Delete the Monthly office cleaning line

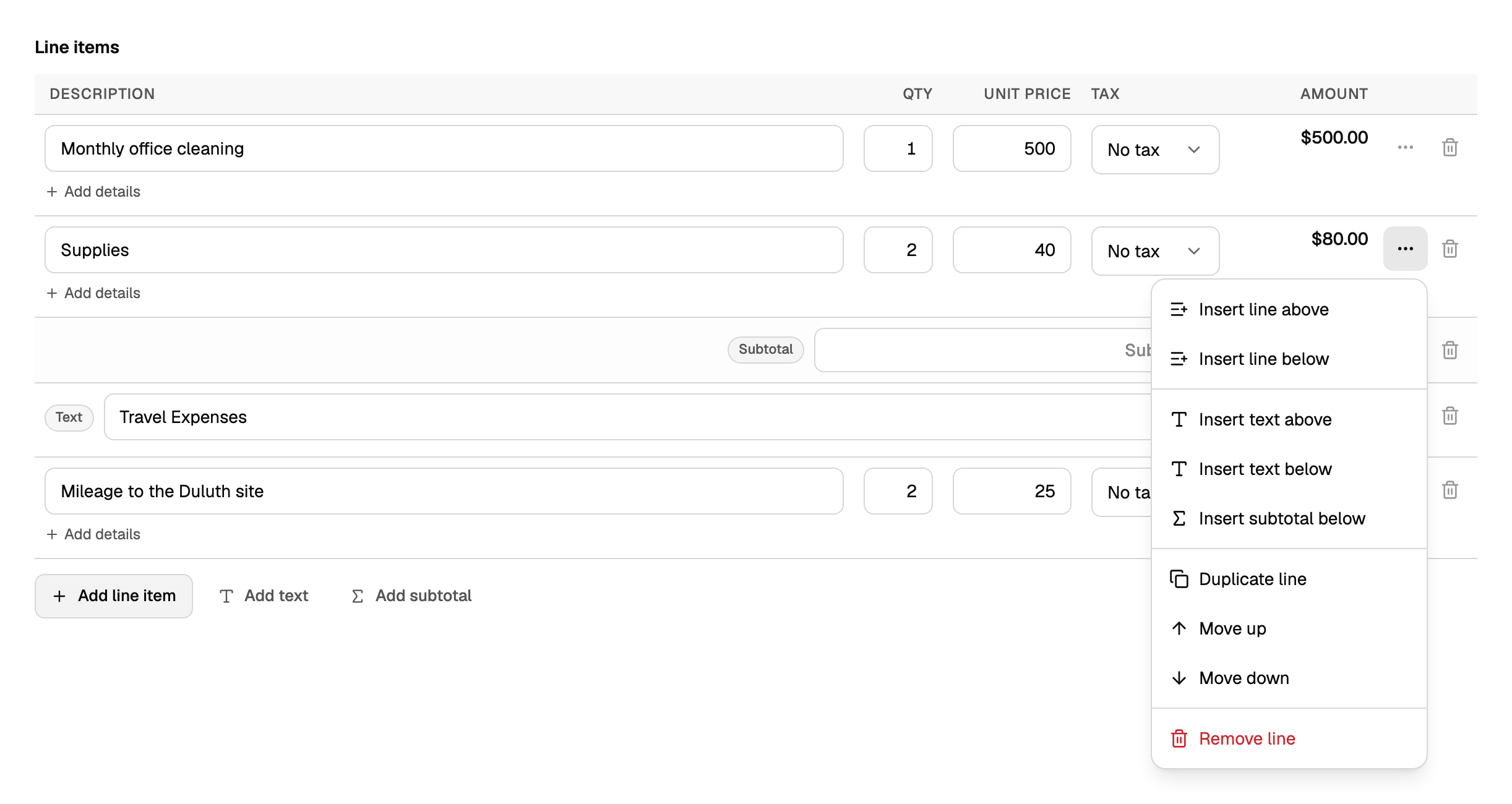(x=1450, y=148)
